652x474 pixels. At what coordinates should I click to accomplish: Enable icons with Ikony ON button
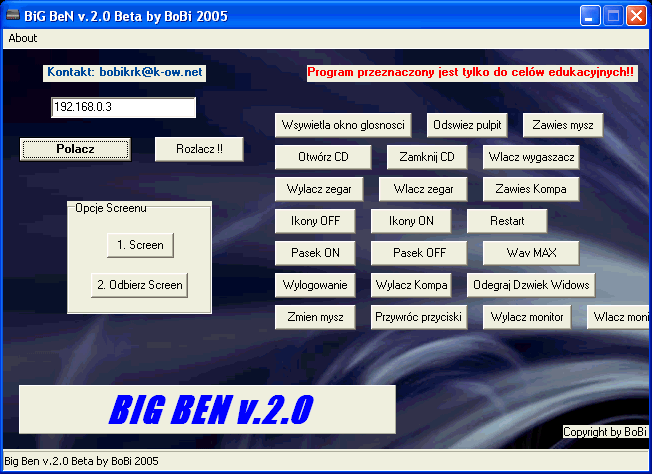pos(411,221)
